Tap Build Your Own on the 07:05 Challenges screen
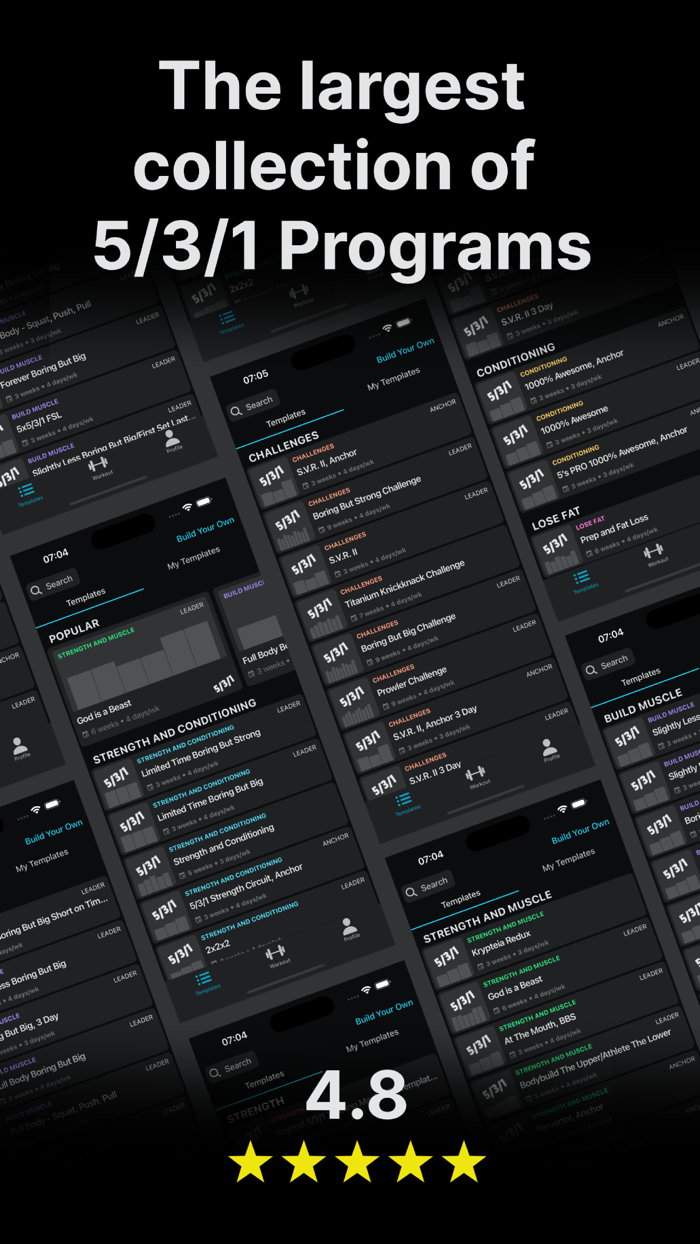Viewport: 700px width, 1244px height. tap(406, 351)
